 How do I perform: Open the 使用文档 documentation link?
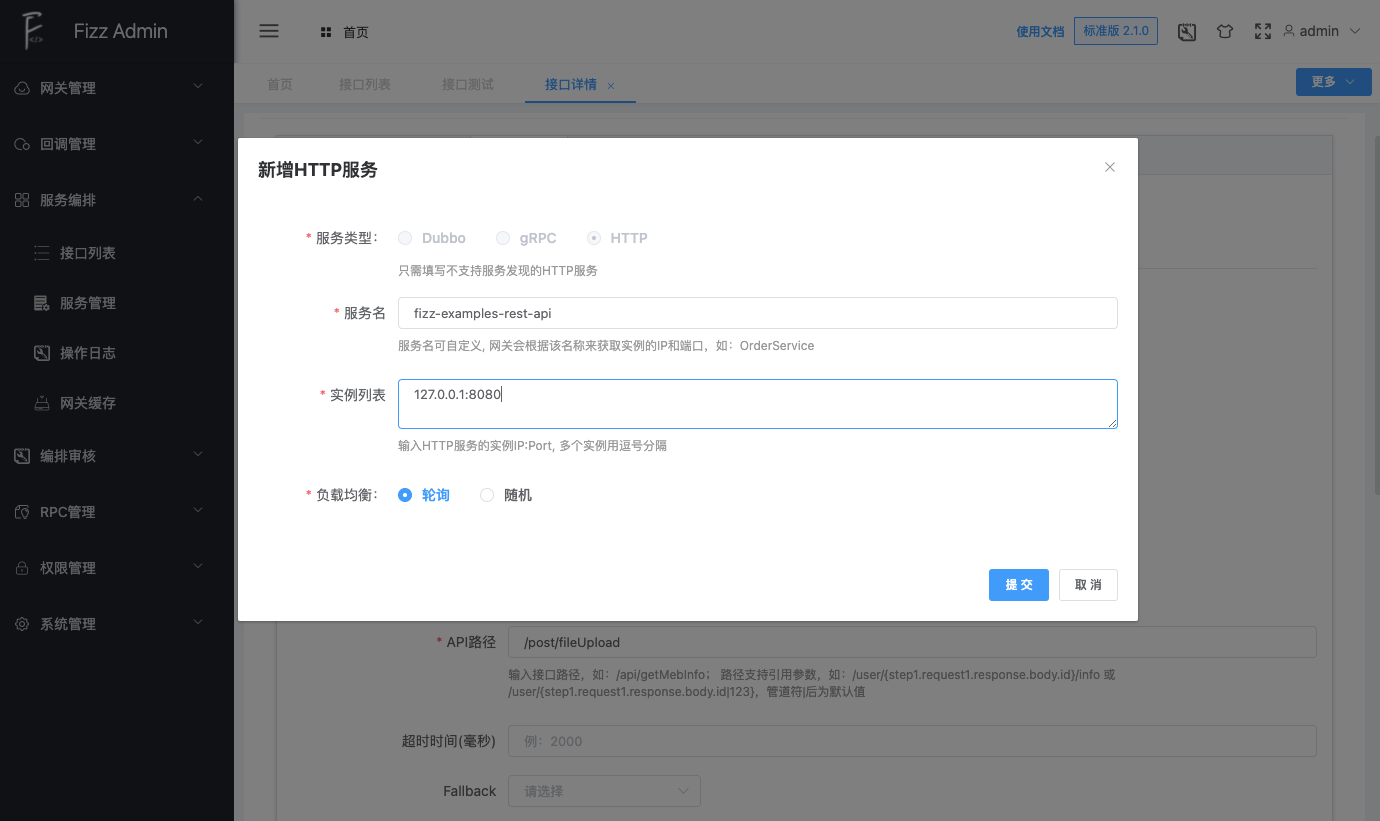1040,31
